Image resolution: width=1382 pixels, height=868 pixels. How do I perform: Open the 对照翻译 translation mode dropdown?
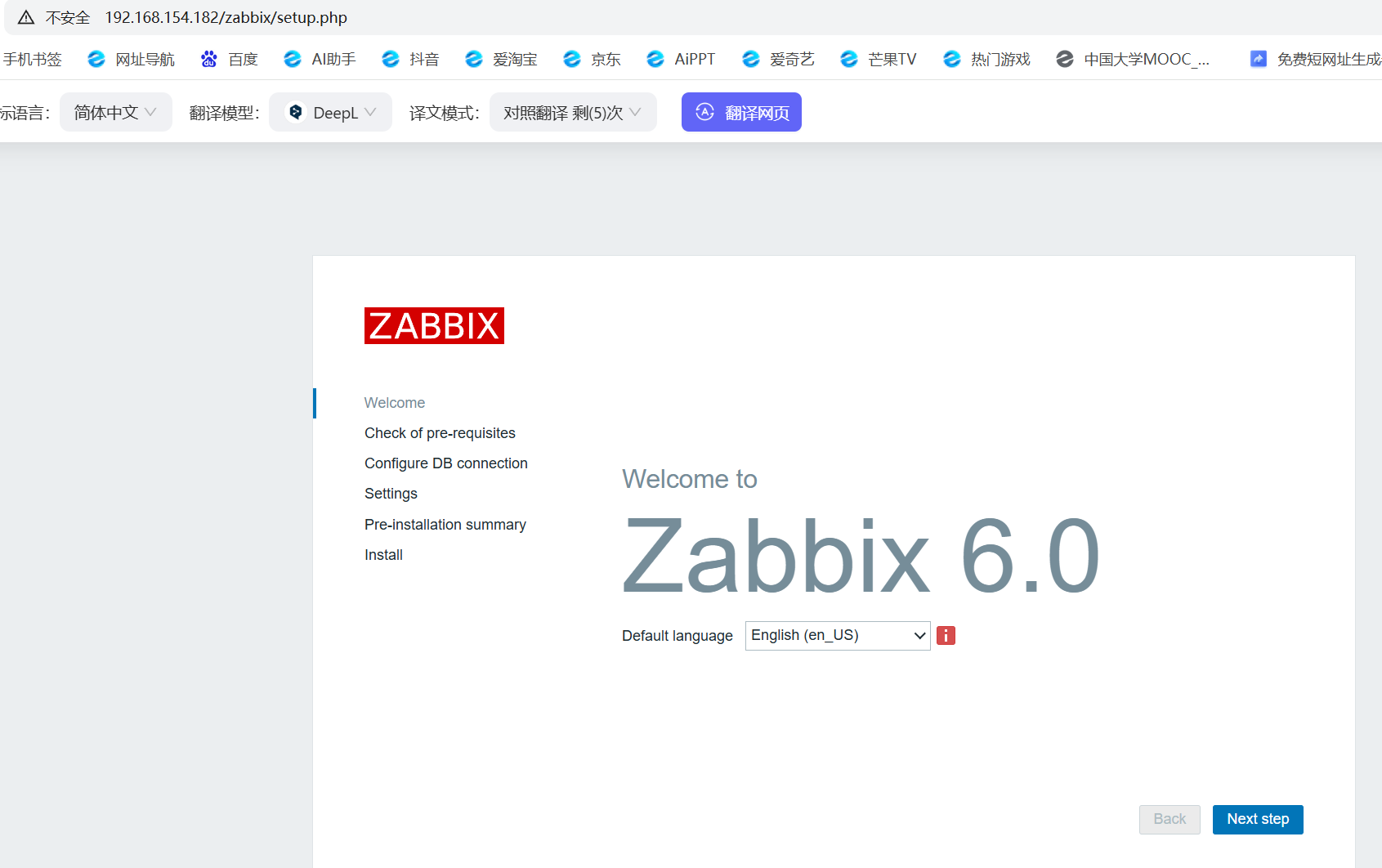[573, 112]
